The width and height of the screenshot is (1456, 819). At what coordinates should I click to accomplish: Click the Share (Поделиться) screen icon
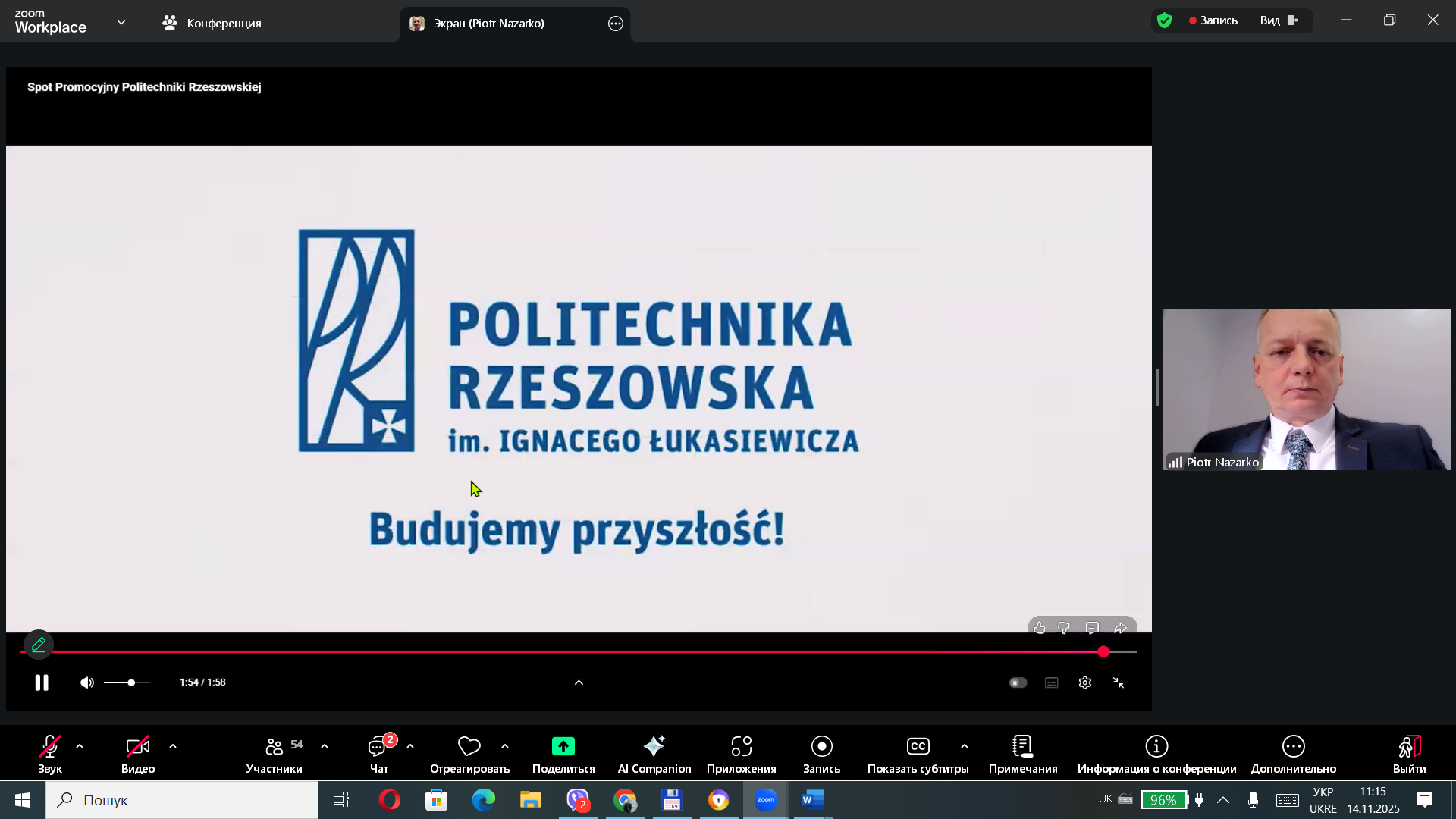click(563, 746)
